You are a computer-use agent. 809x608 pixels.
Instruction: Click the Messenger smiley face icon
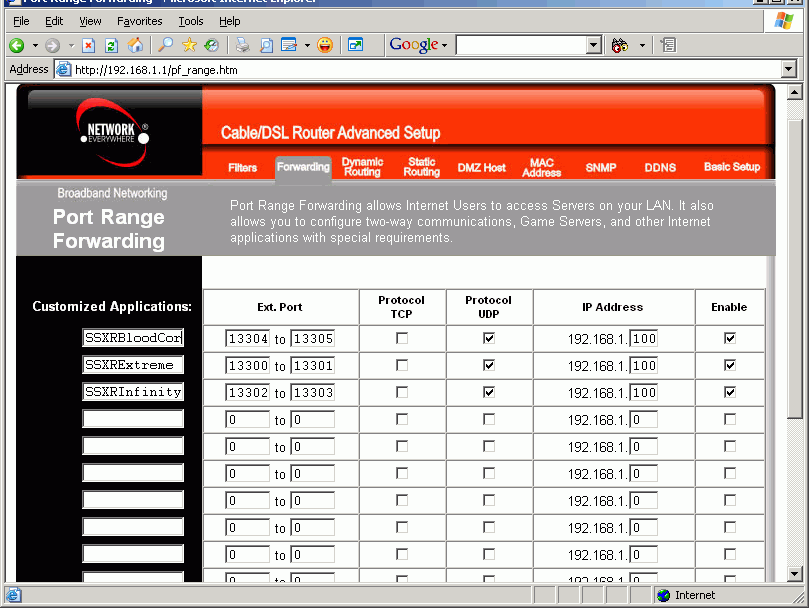click(325, 45)
